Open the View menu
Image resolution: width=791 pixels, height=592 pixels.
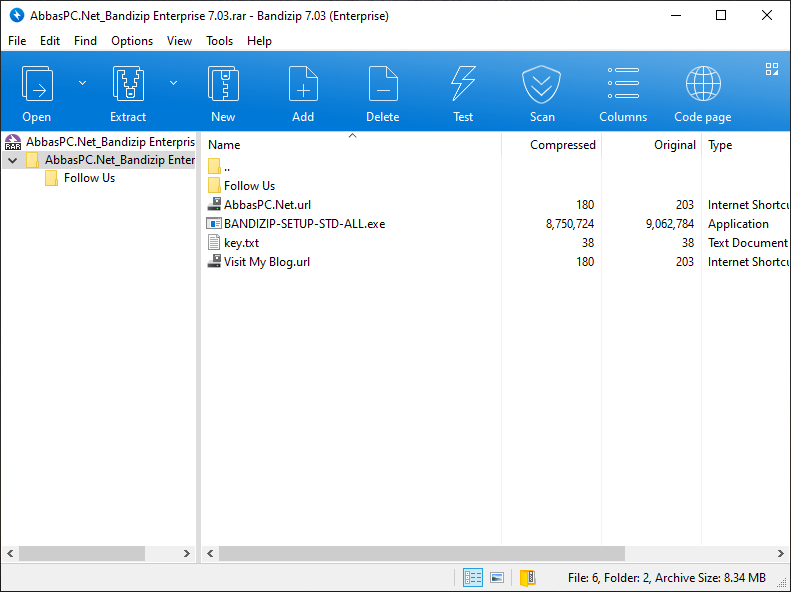pyautogui.click(x=179, y=41)
